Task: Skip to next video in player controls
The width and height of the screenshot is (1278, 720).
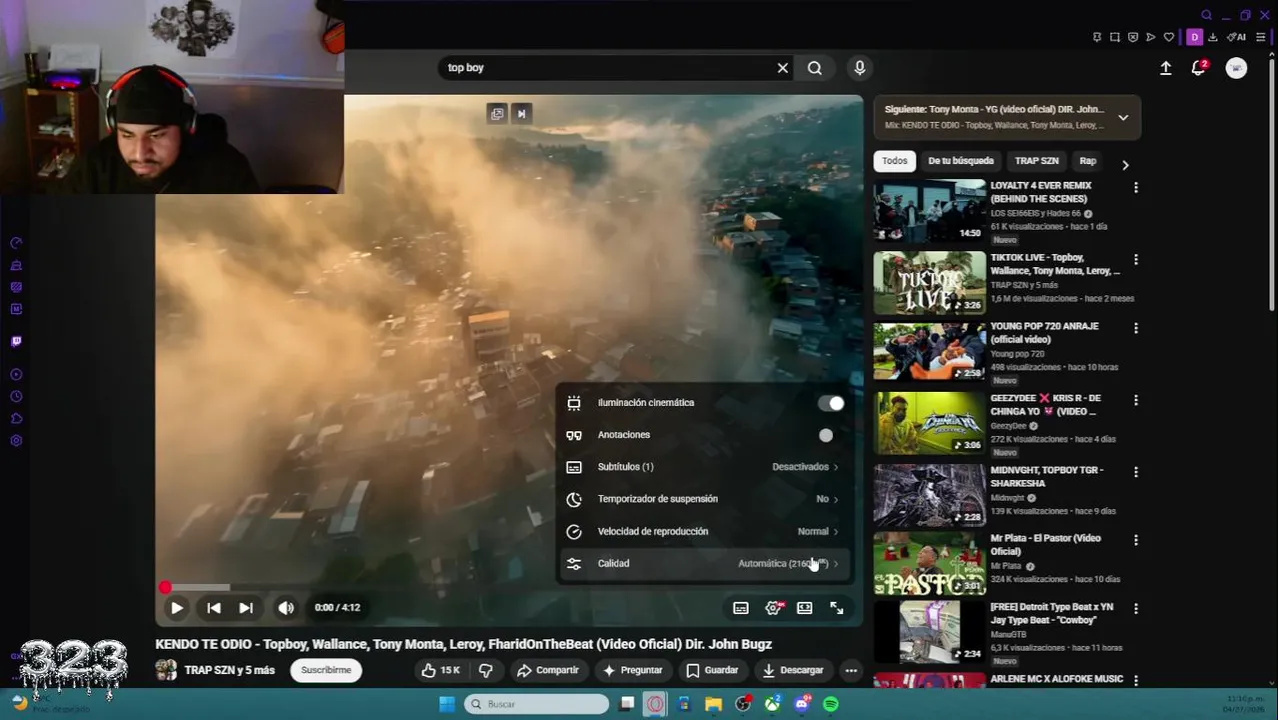Action: tap(246, 607)
